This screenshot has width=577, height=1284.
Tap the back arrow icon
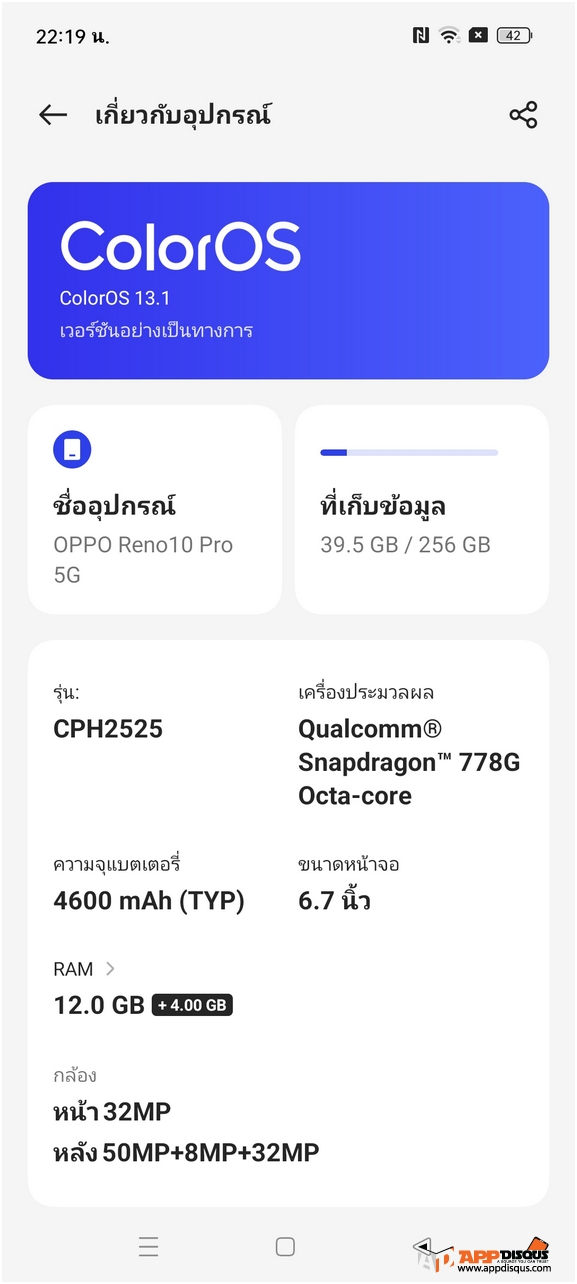point(53,115)
